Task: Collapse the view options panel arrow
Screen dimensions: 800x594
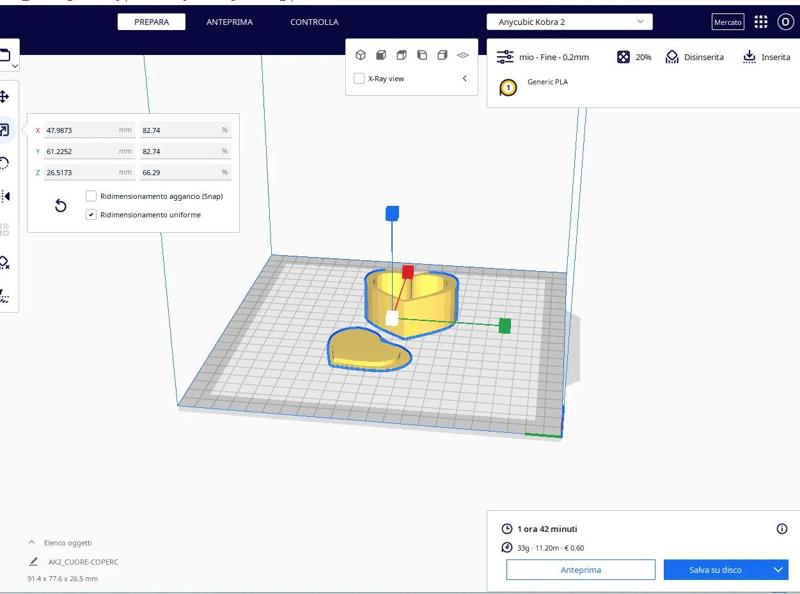Action: pyautogui.click(x=464, y=79)
